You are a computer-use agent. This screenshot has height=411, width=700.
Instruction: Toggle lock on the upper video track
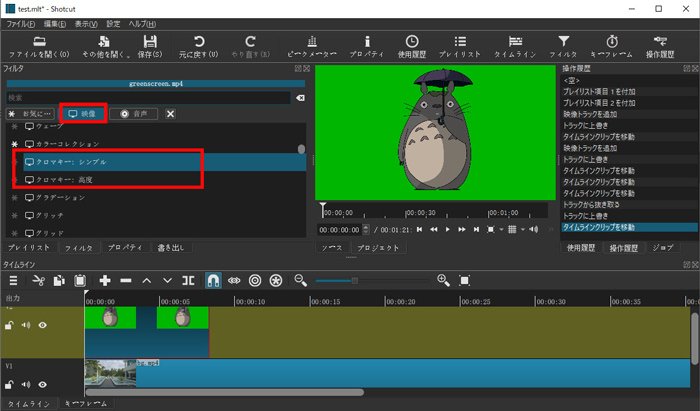tap(9, 325)
